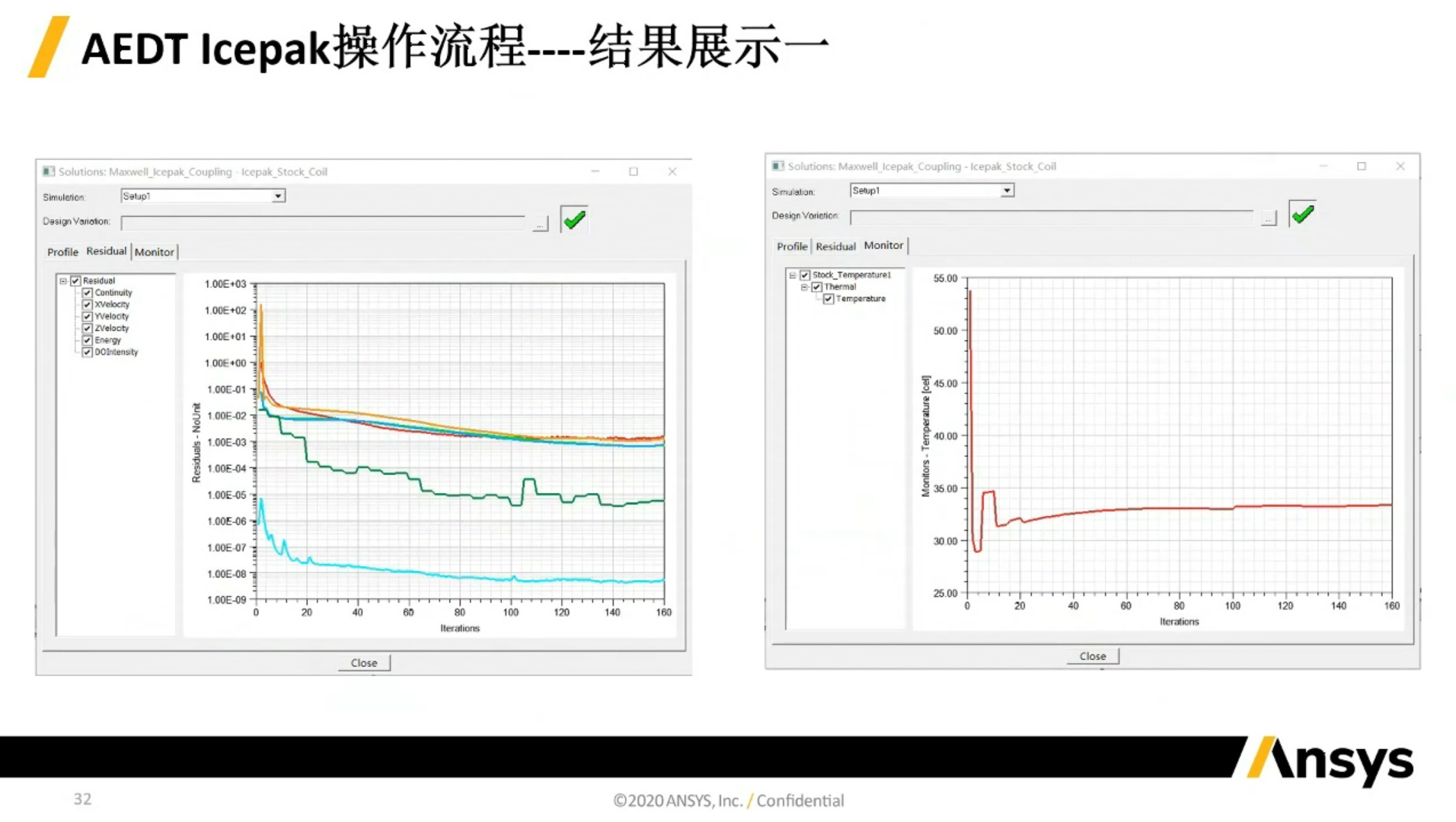Maximize the left Solutions window
This screenshot has height=822, width=1456.
[x=634, y=171]
